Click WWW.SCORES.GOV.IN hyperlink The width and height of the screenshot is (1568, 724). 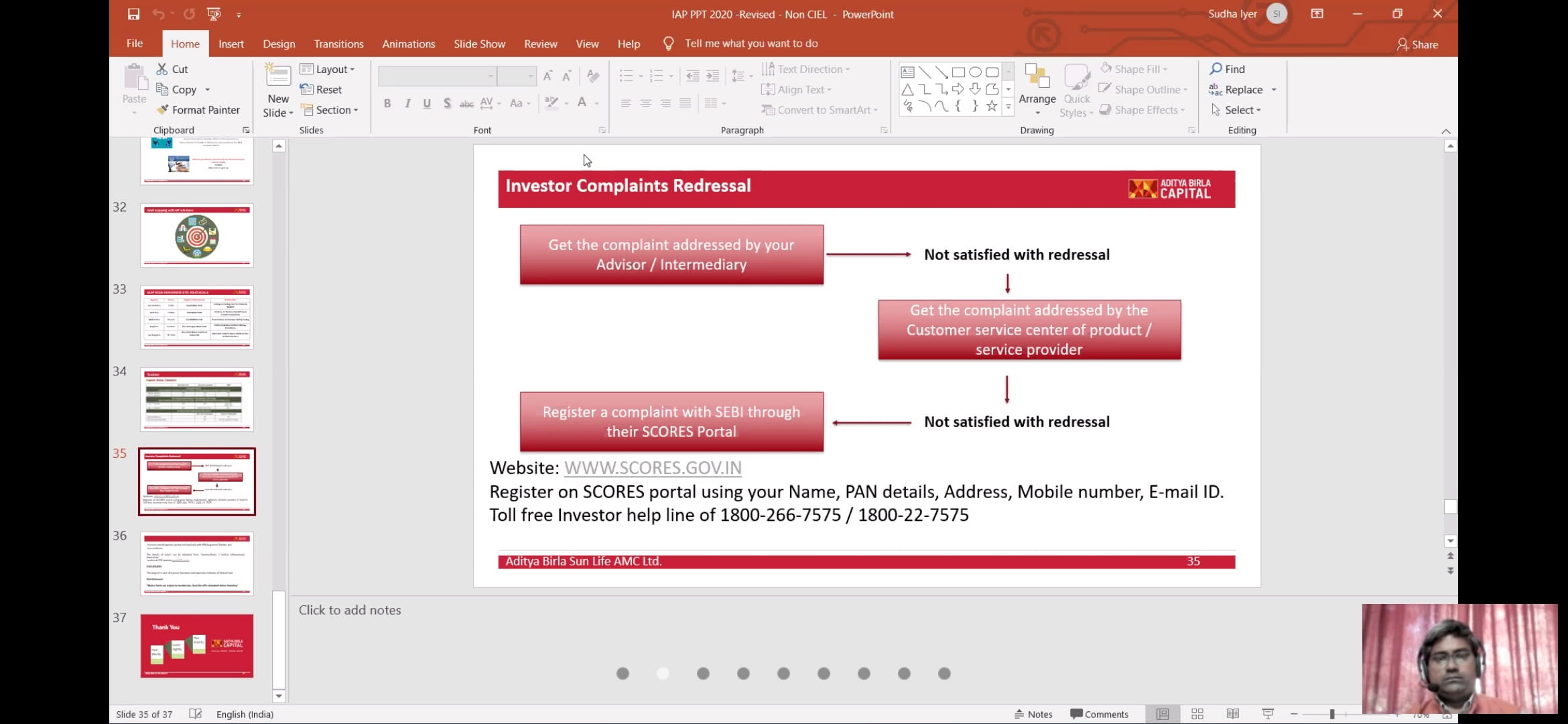(x=653, y=468)
